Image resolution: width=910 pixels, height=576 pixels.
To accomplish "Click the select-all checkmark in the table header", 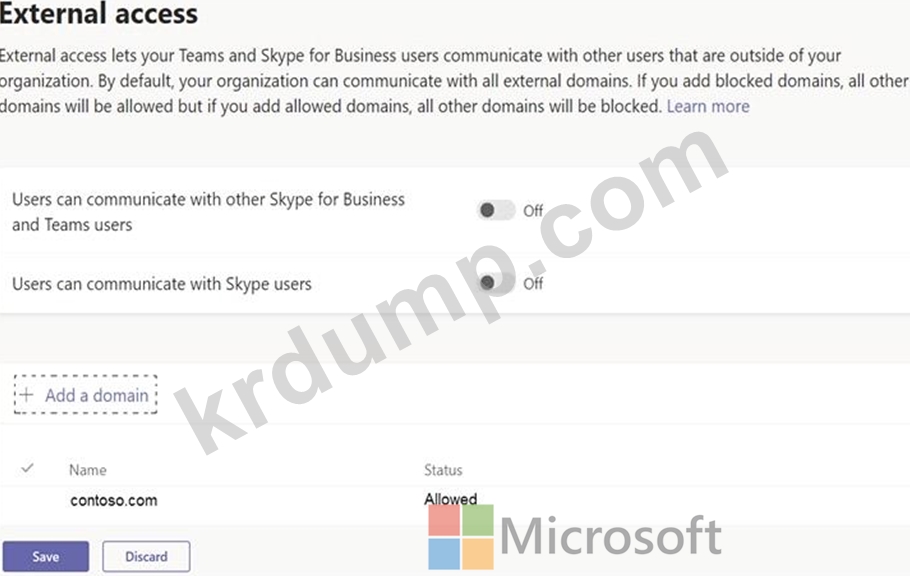I will (x=27, y=468).
